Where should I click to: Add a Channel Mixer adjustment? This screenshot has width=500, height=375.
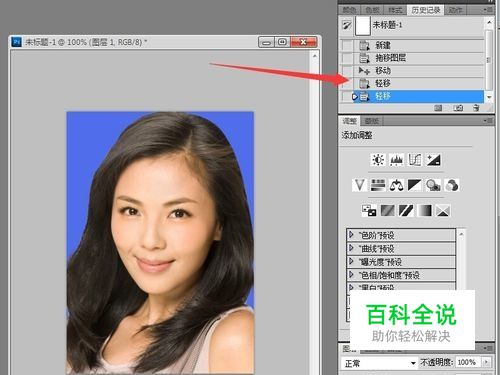click(x=452, y=185)
